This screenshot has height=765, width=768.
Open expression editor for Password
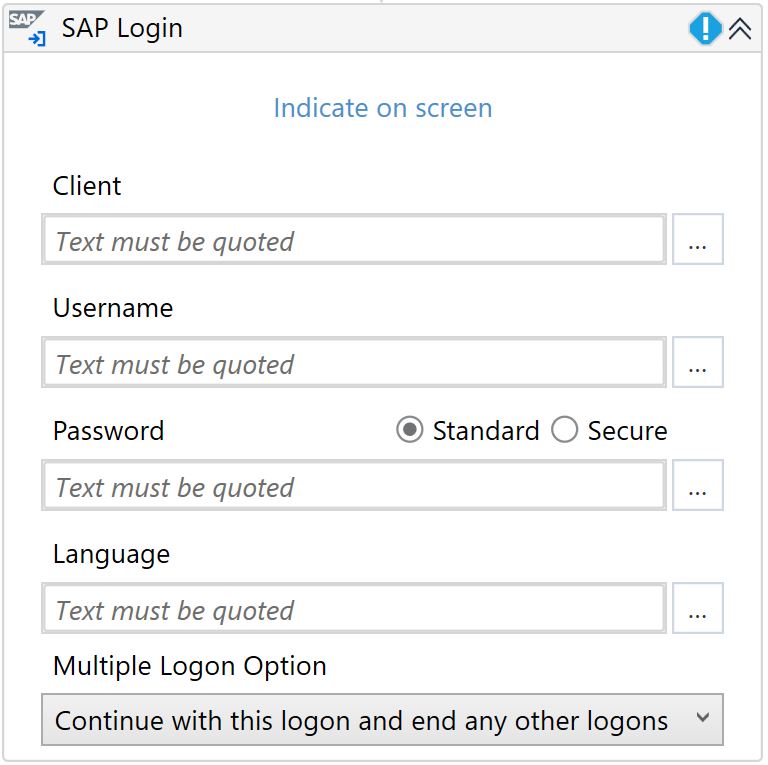tap(697, 485)
